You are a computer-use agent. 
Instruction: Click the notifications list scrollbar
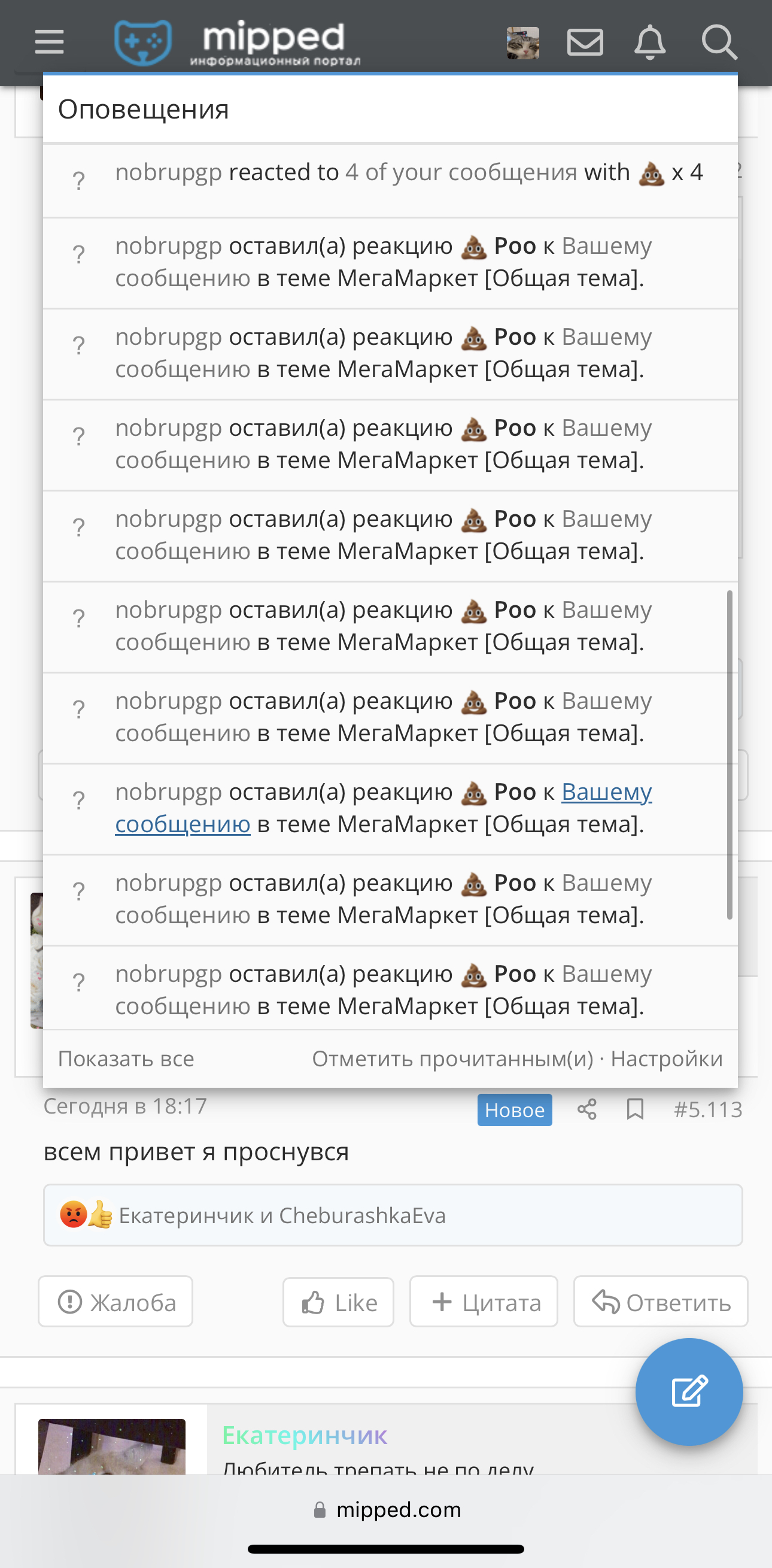(x=730, y=755)
